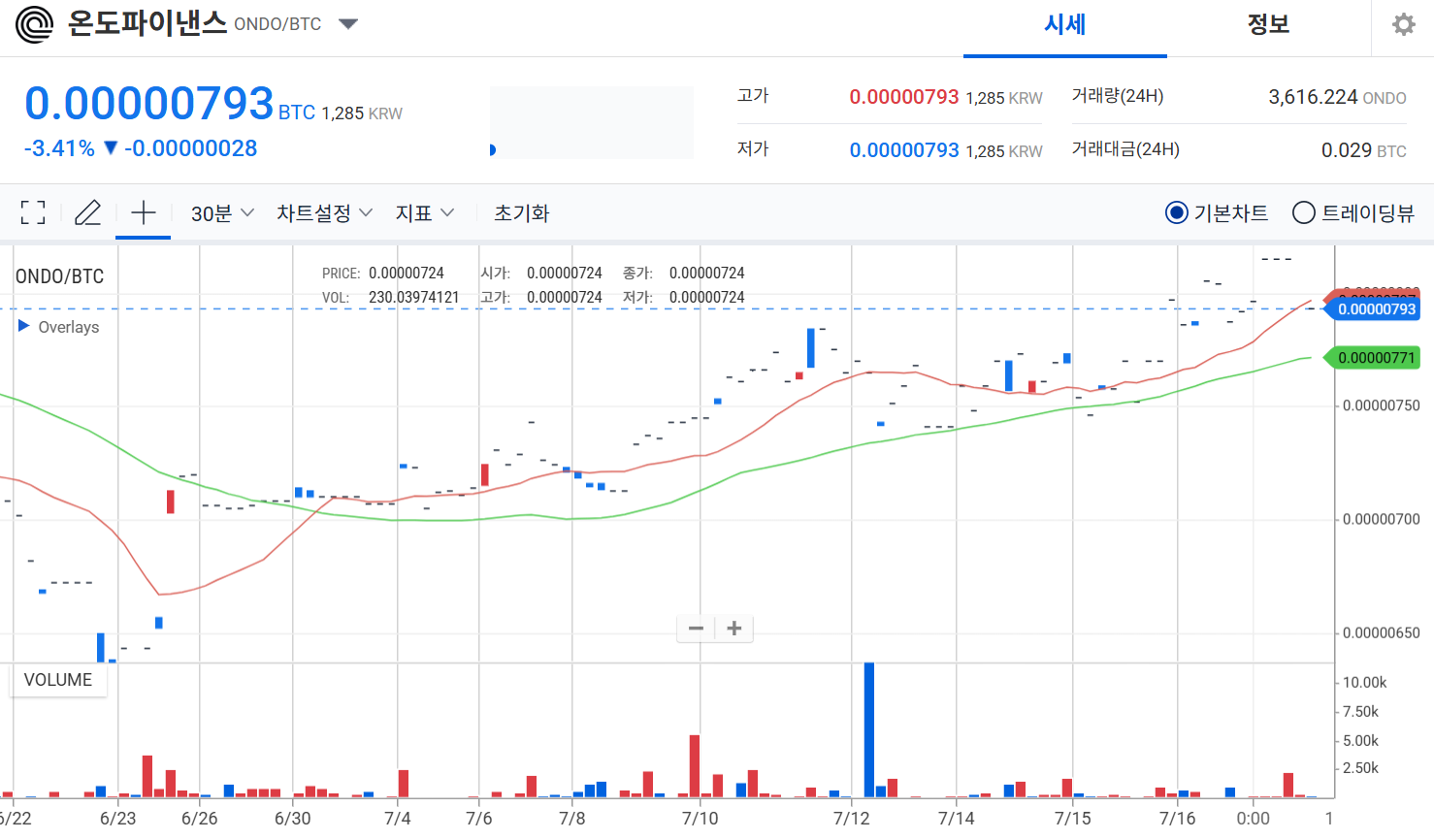
Task: Click the 0.029 BTC trade amount value
Action: [1363, 150]
